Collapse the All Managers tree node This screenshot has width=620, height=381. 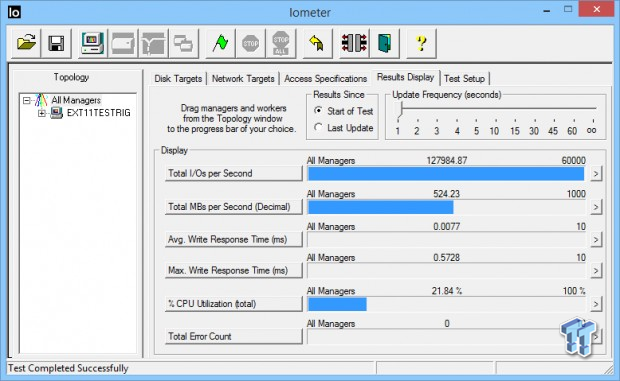(x=26, y=100)
